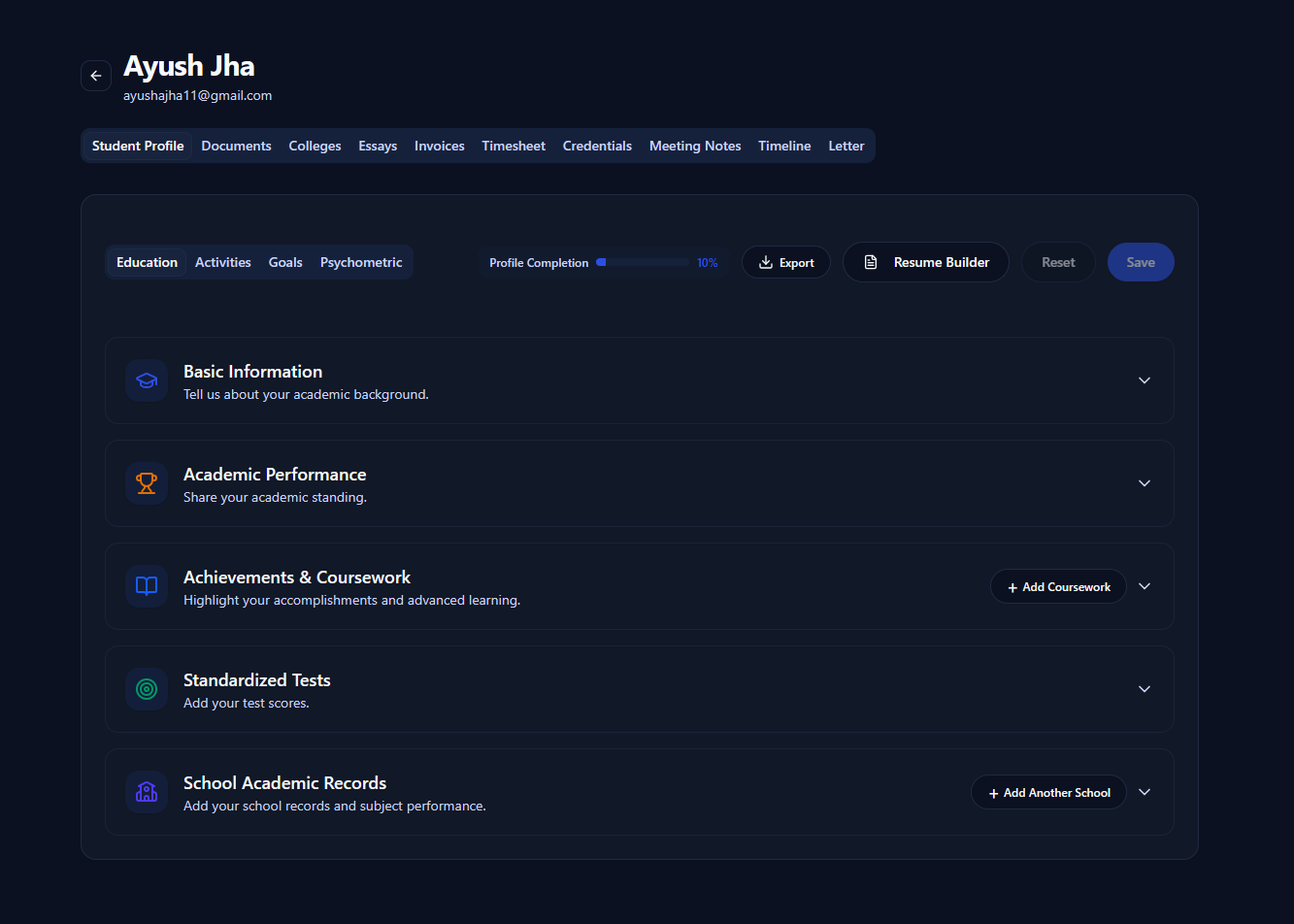Click the download icon in the Export button
This screenshot has width=1294, height=924.
[766, 262]
